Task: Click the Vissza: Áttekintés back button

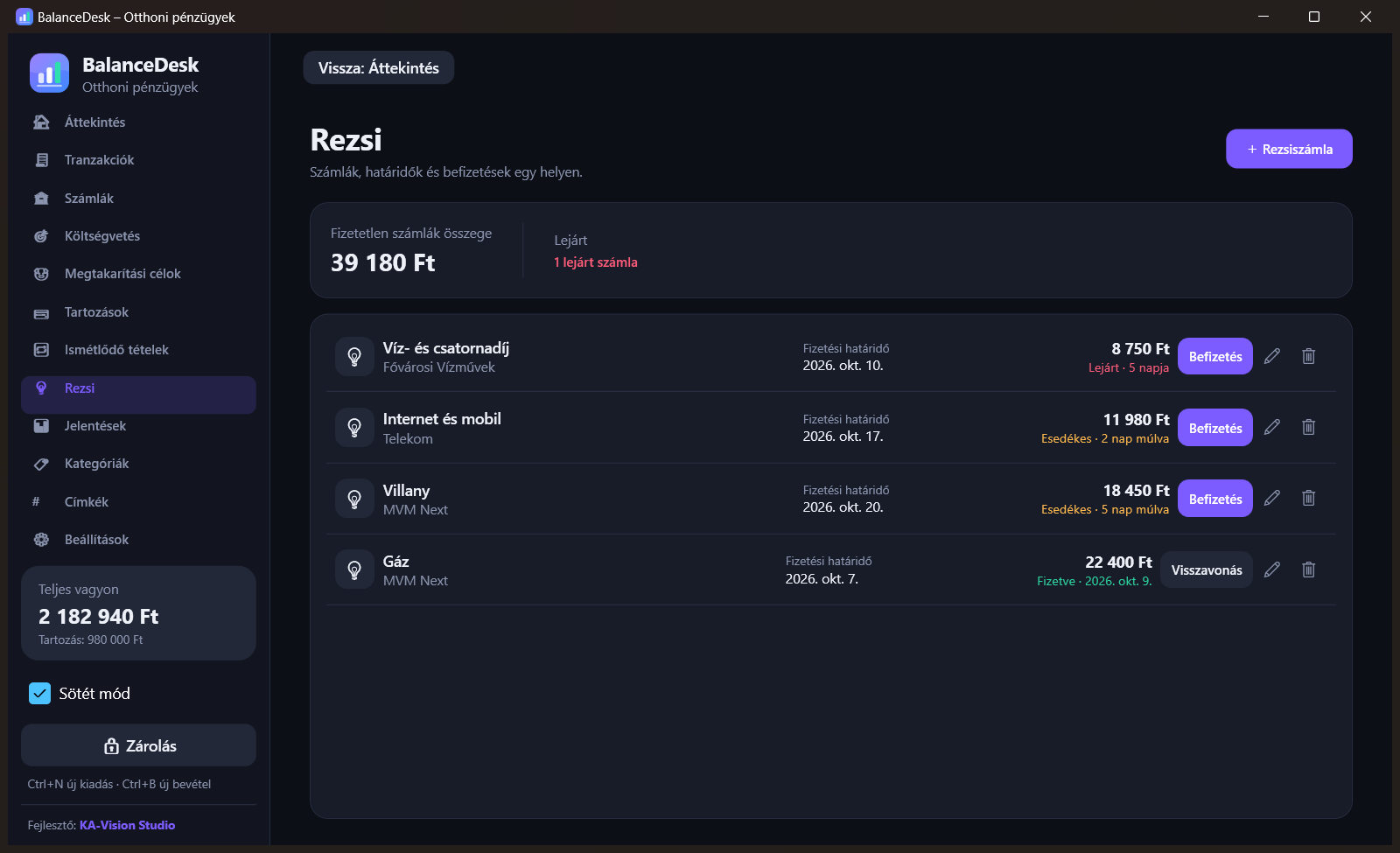Action: (379, 68)
